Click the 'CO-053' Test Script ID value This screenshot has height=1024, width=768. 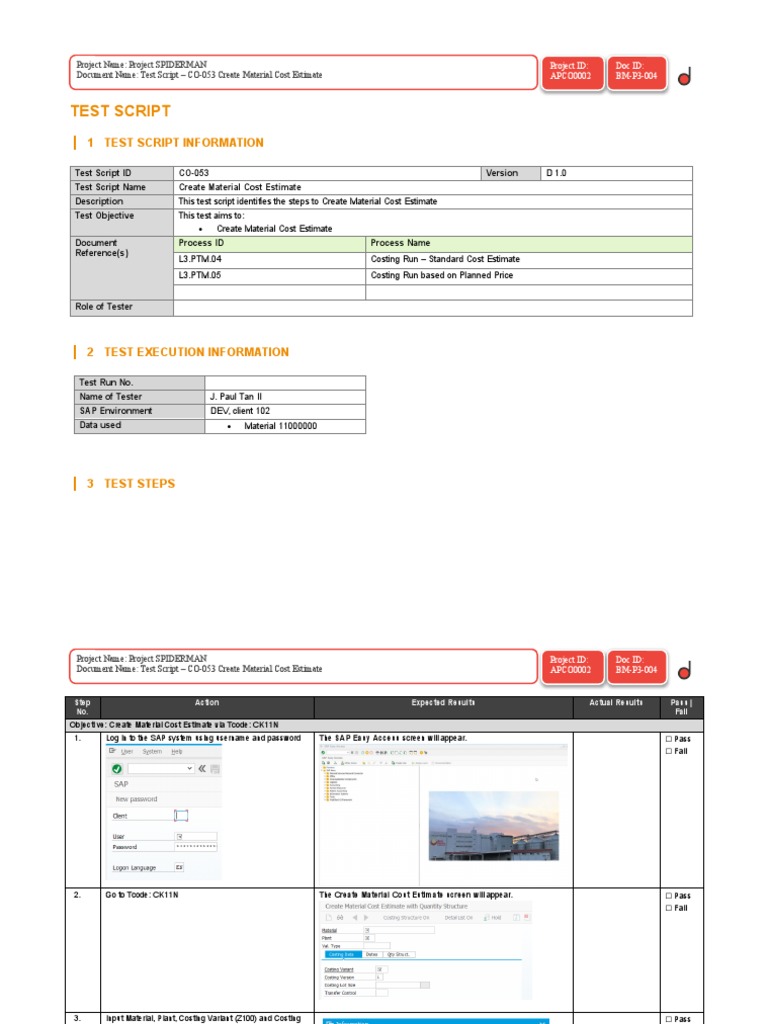[x=194, y=173]
